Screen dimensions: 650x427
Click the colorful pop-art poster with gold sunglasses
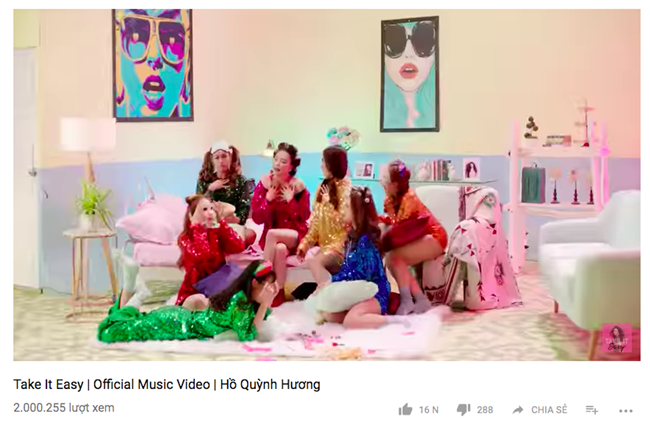(153, 65)
